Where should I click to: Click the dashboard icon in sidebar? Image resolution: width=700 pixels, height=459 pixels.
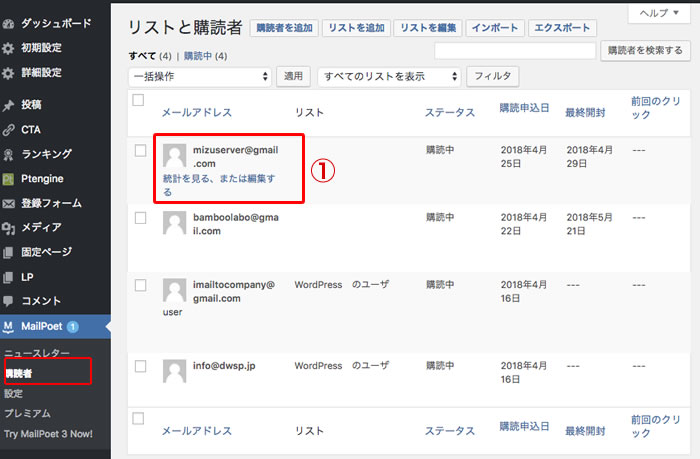pos(9,23)
